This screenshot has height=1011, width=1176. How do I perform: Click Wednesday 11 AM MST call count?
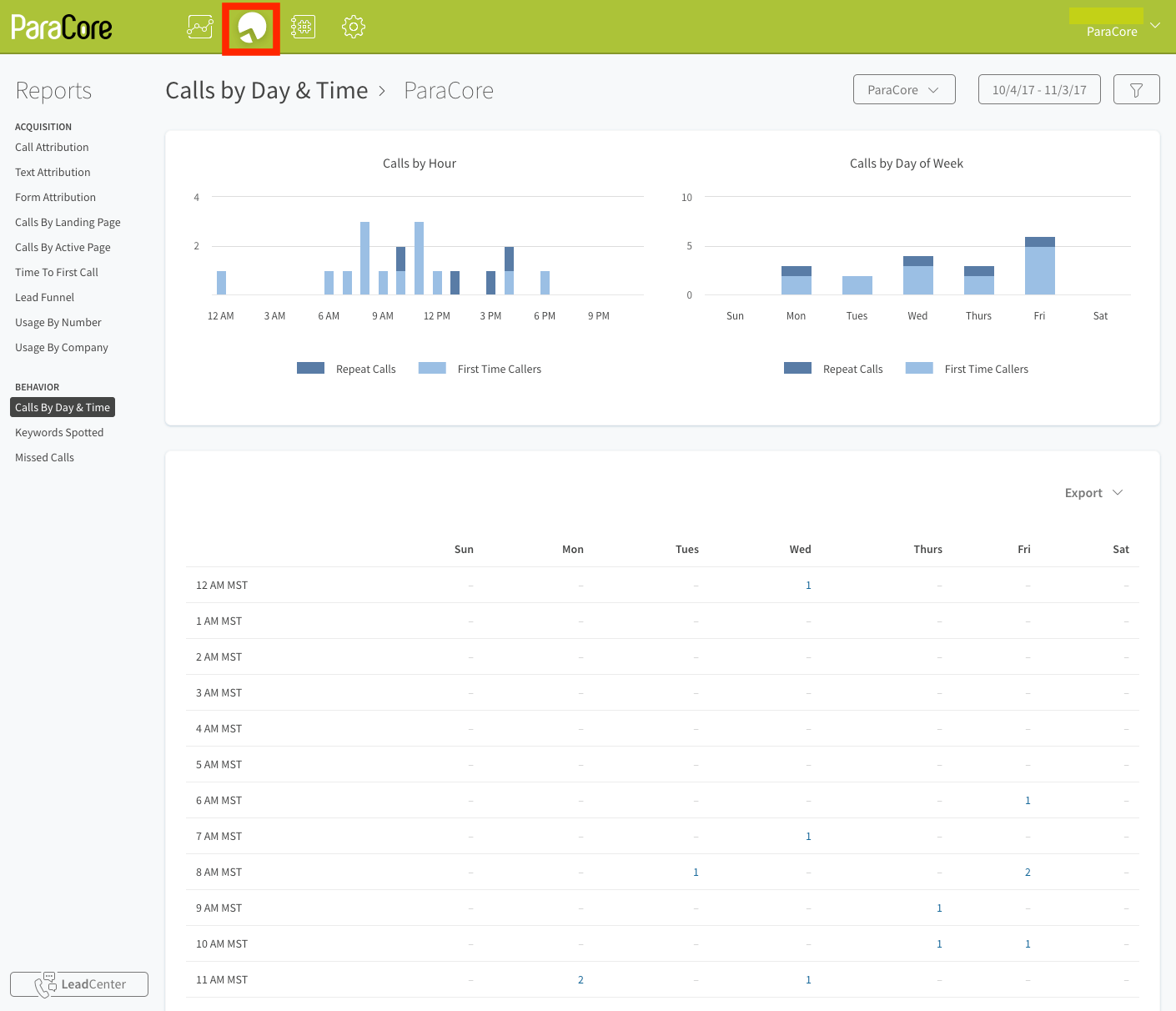pos(808,979)
